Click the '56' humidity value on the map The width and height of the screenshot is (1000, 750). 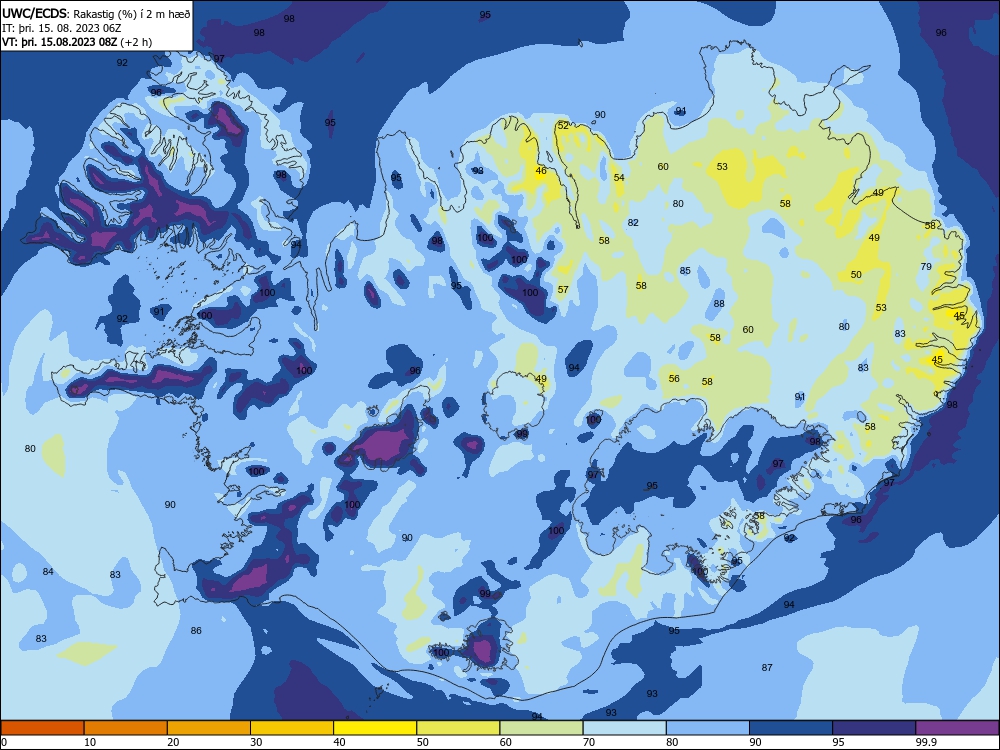tap(674, 378)
